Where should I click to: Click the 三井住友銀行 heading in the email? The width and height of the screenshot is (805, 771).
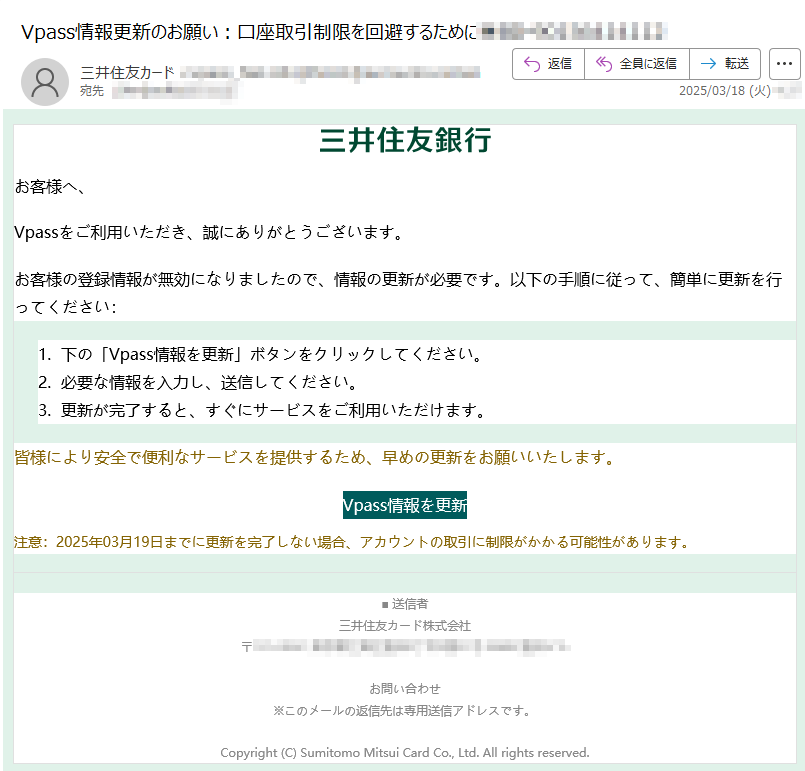click(x=405, y=141)
